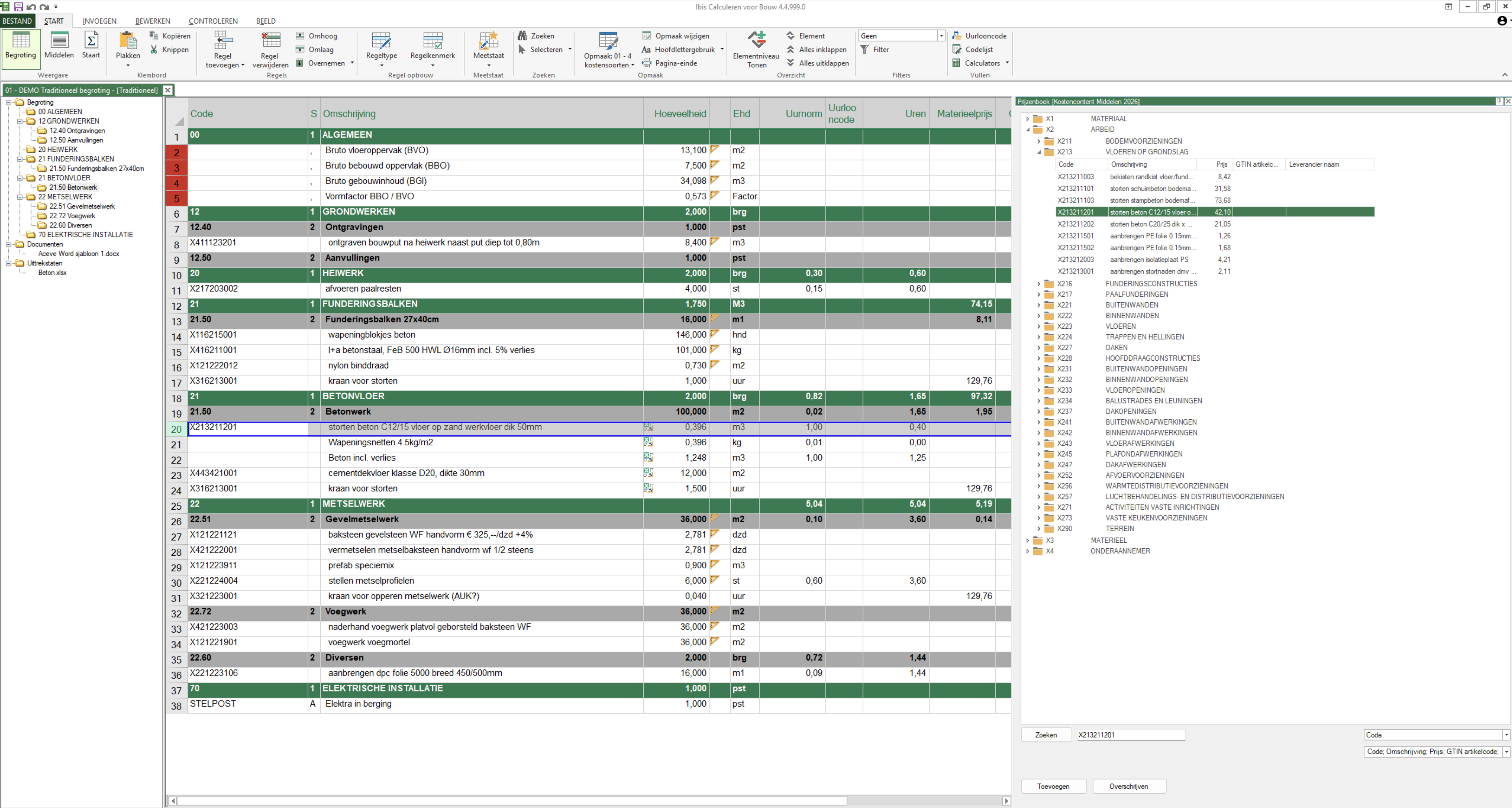Click the Prijzenboek search input field
The width and height of the screenshot is (1512, 808).
pyautogui.click(x=1131, y=735)
